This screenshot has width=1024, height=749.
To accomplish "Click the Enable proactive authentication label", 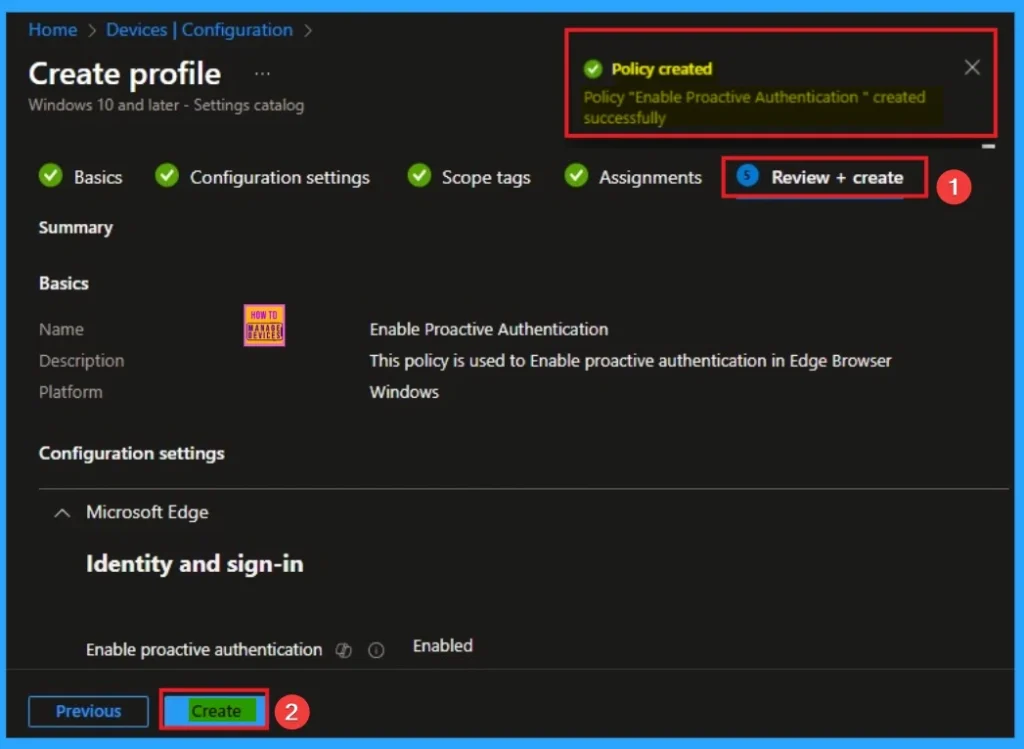I will tap(204, 650).
